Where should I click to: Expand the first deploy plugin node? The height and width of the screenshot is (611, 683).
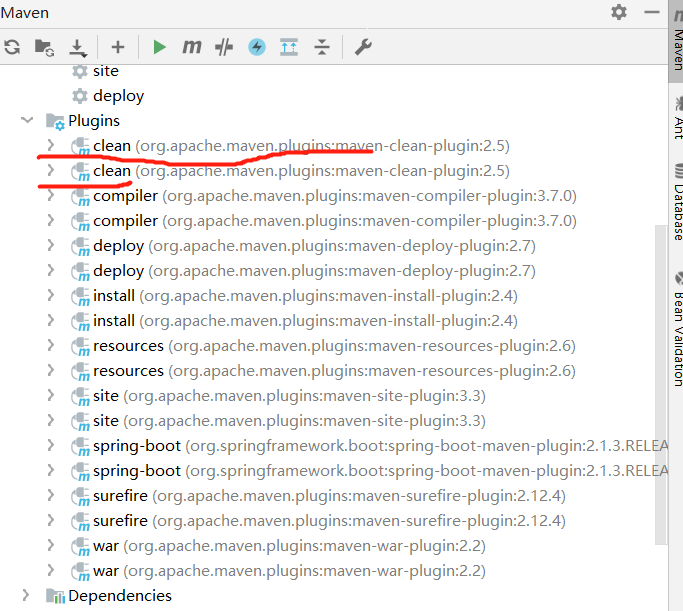click(51, 245)
